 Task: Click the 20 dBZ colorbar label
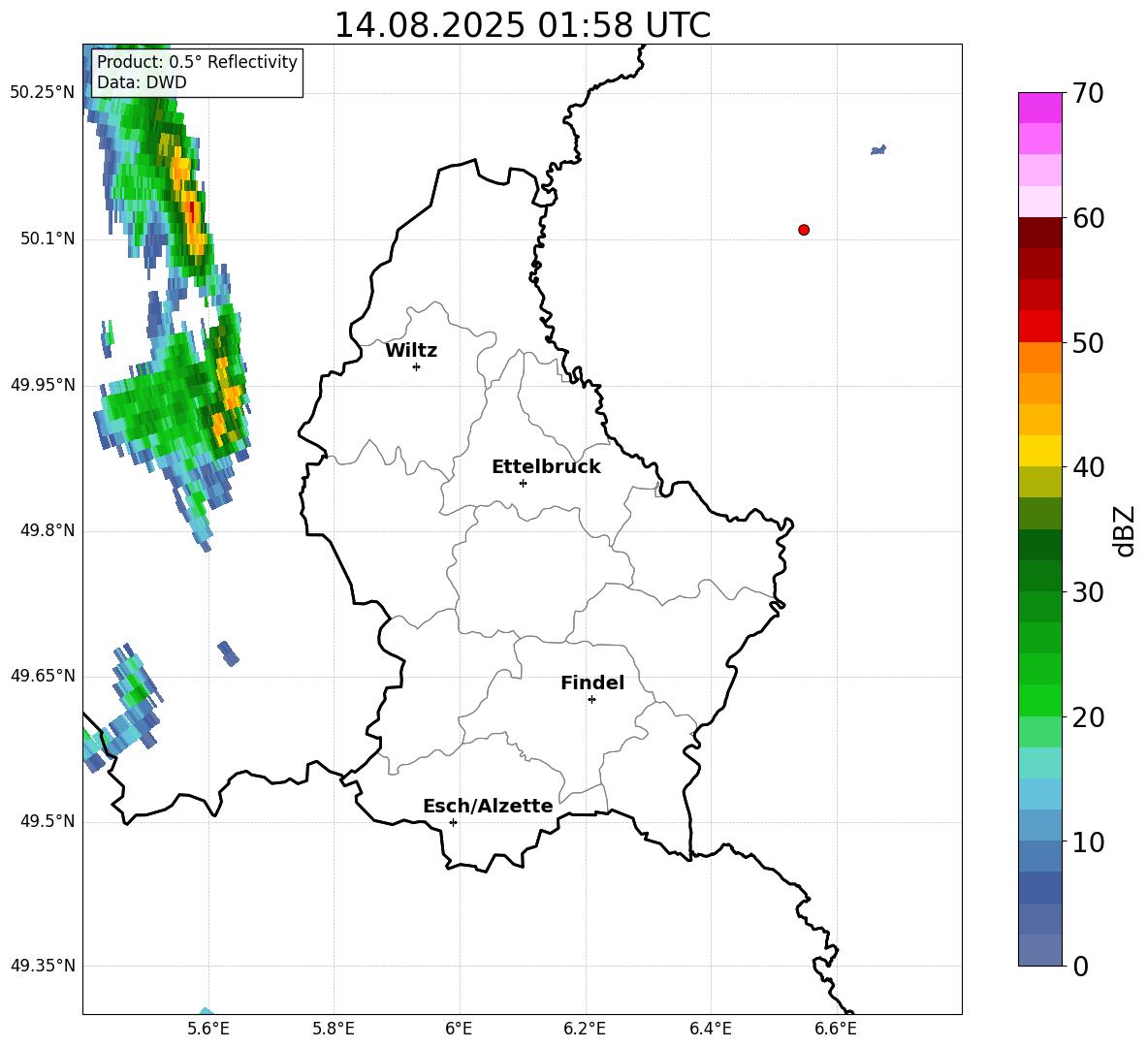point(1088,717)
